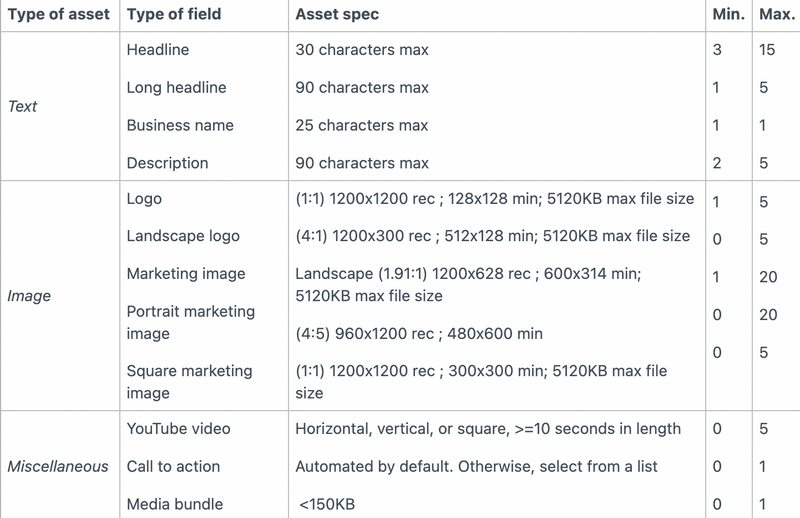Click the 'Asset spec' column header
Screen dimensions: 800x518
[337, 14]
